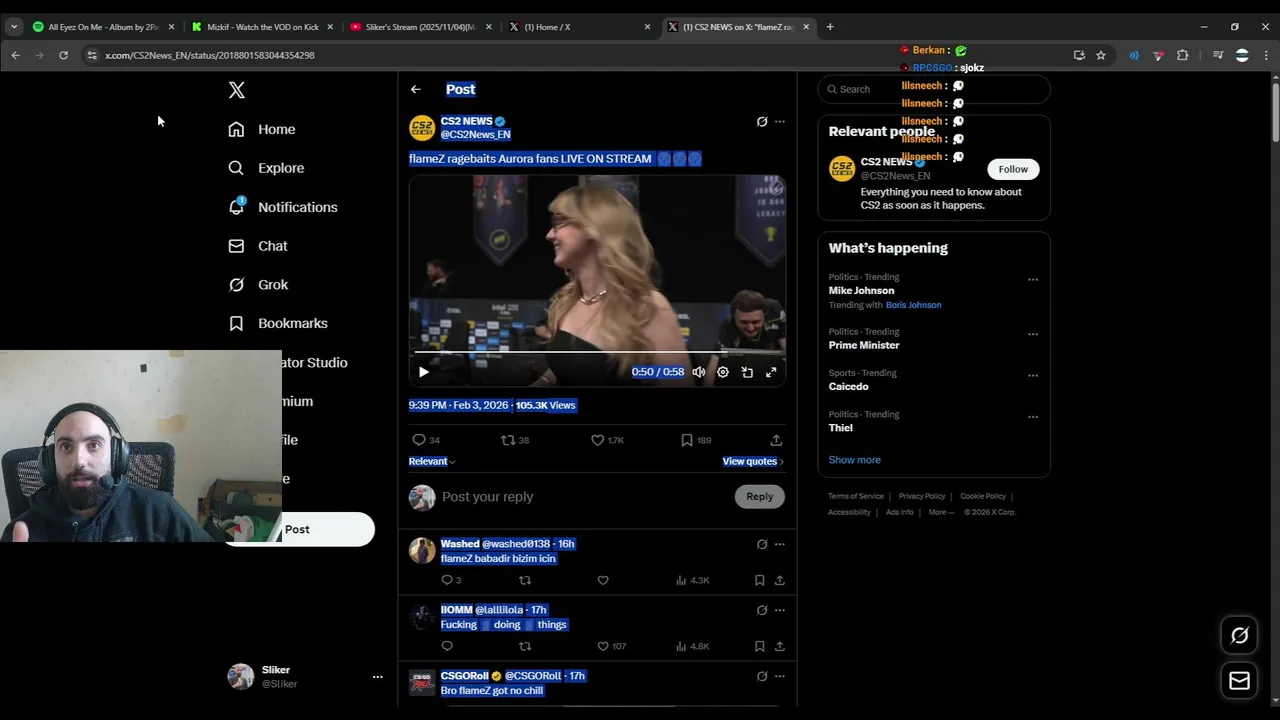
Task: Open Bookmarks in the sidebar
Action: click(278, 323)
